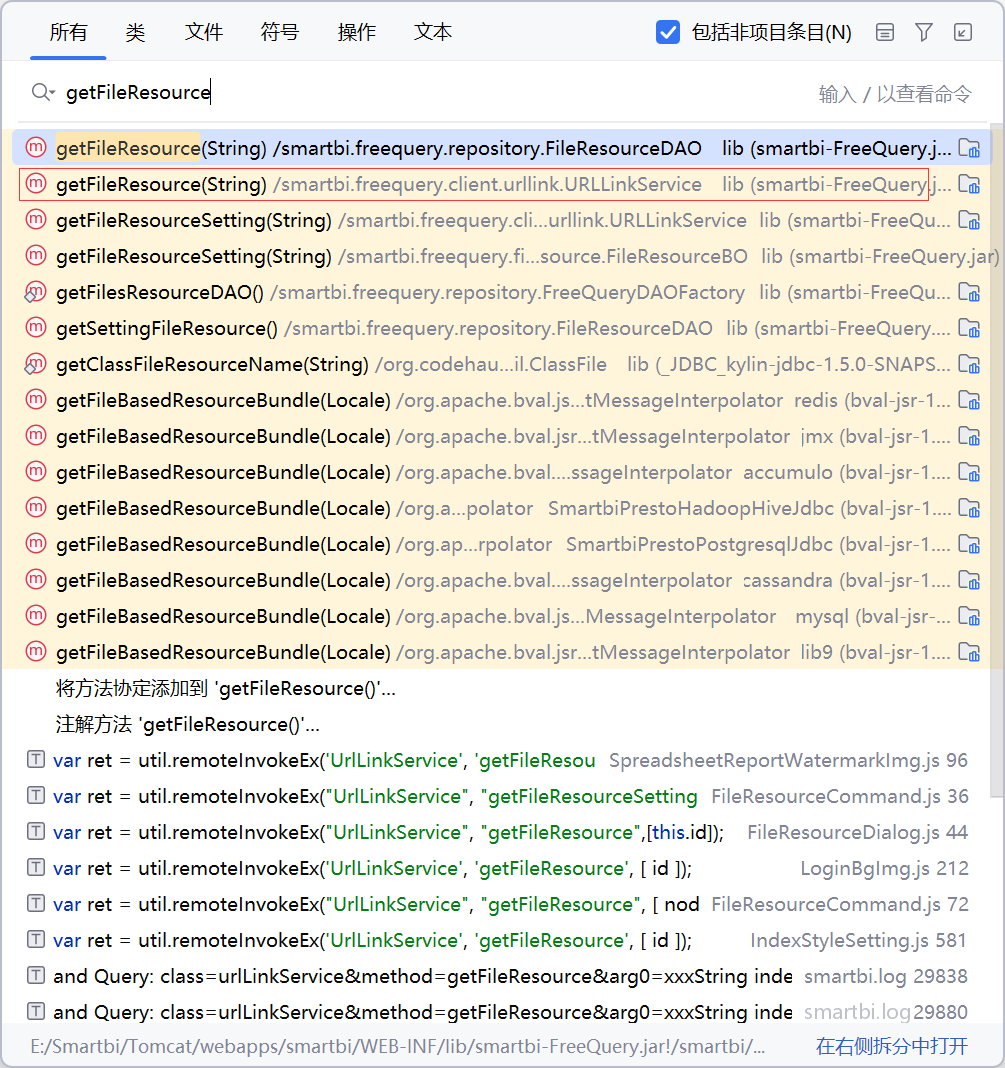Click method icon of getClassFileResourceName row

click(35, 364)
